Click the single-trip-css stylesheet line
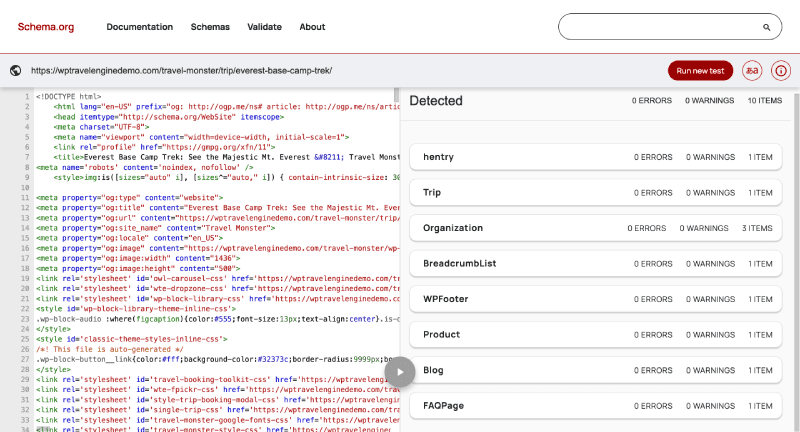 tap(218, 410)
